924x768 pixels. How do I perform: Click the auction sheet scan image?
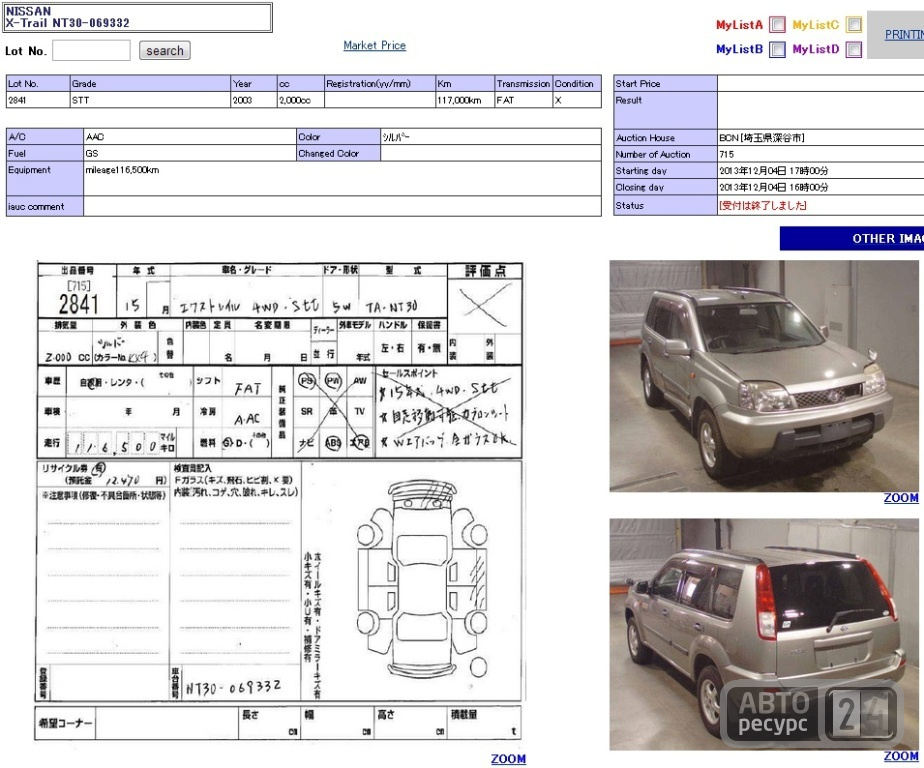click(279, 502)
